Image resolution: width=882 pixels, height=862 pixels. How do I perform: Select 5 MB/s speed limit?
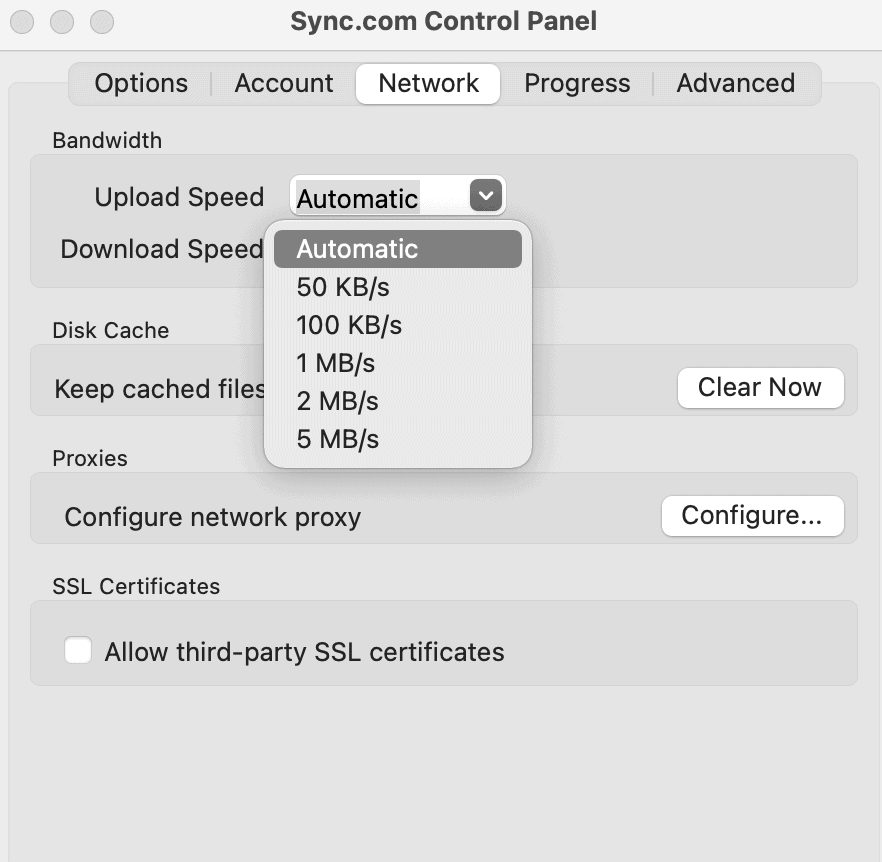[398, 439]
